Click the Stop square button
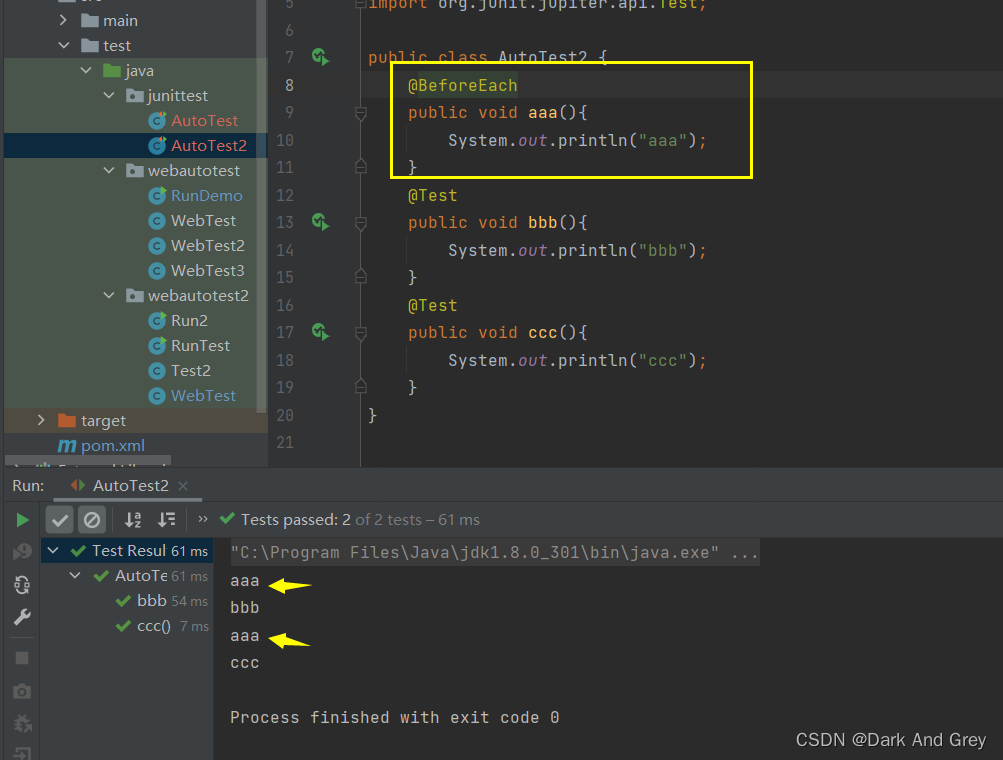Viewport: 1003px width, 760px height. point(22,658)
